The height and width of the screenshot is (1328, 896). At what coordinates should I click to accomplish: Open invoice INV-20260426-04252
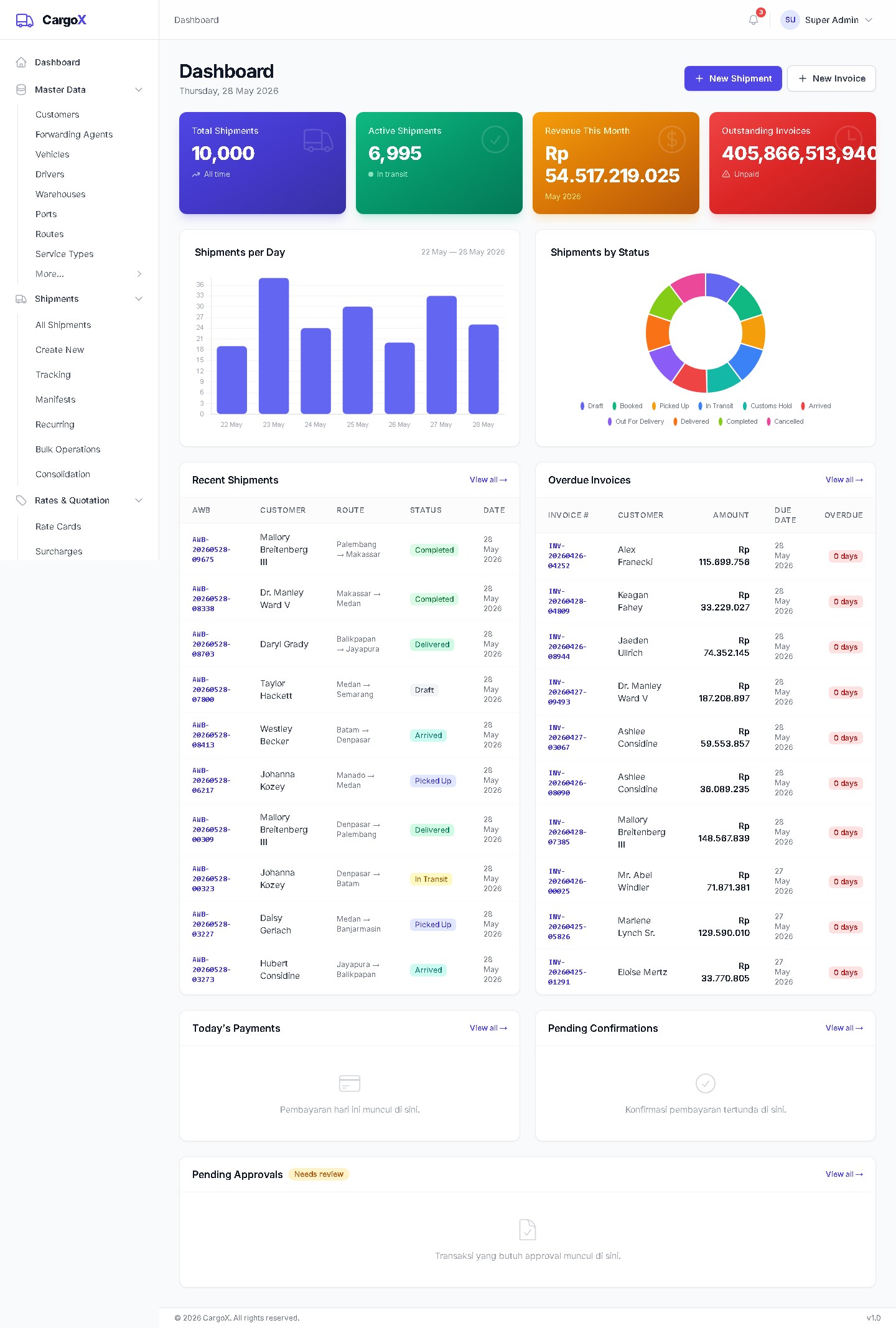[x=567, y=556]
